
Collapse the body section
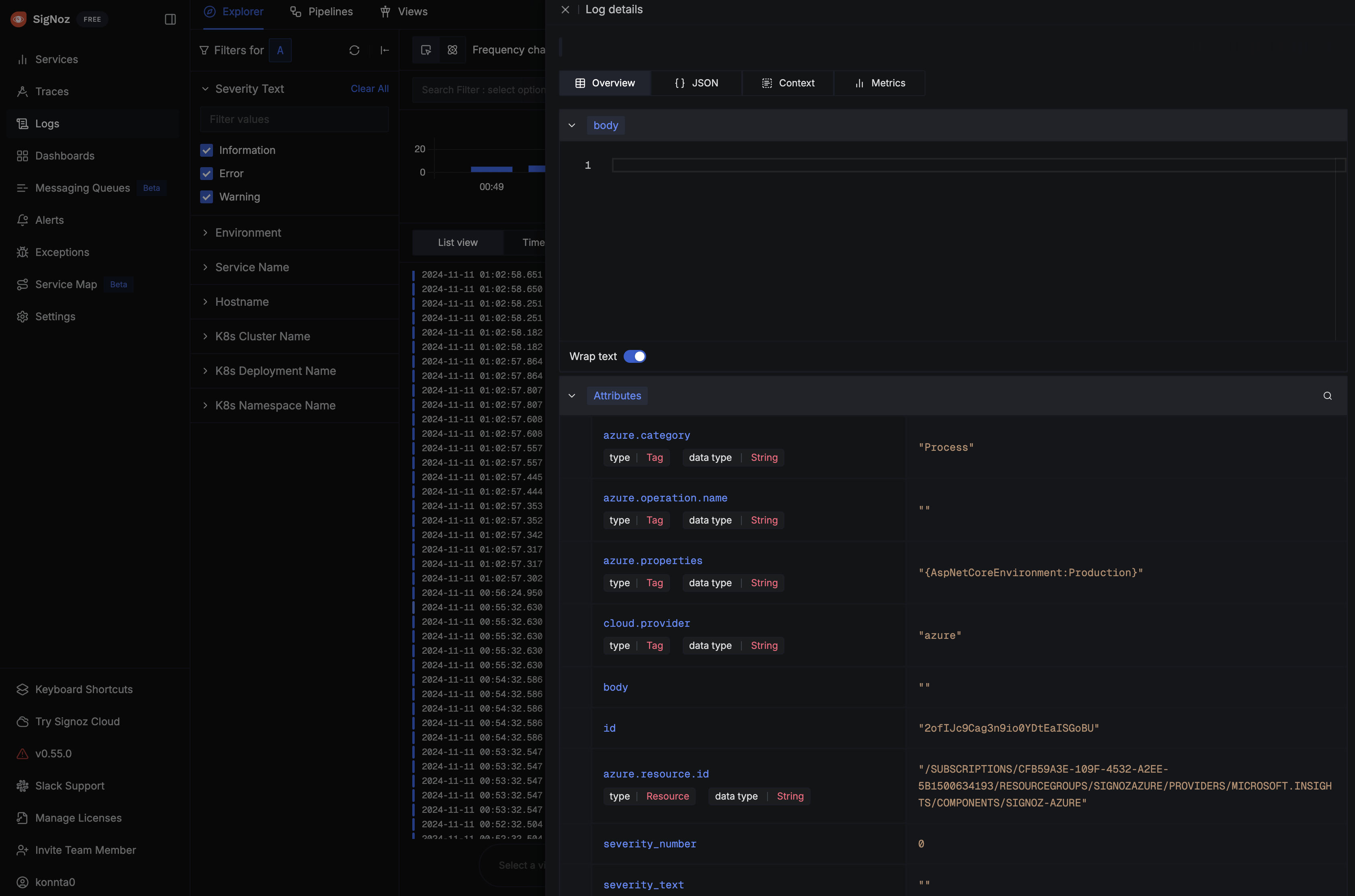click(571, 126)
